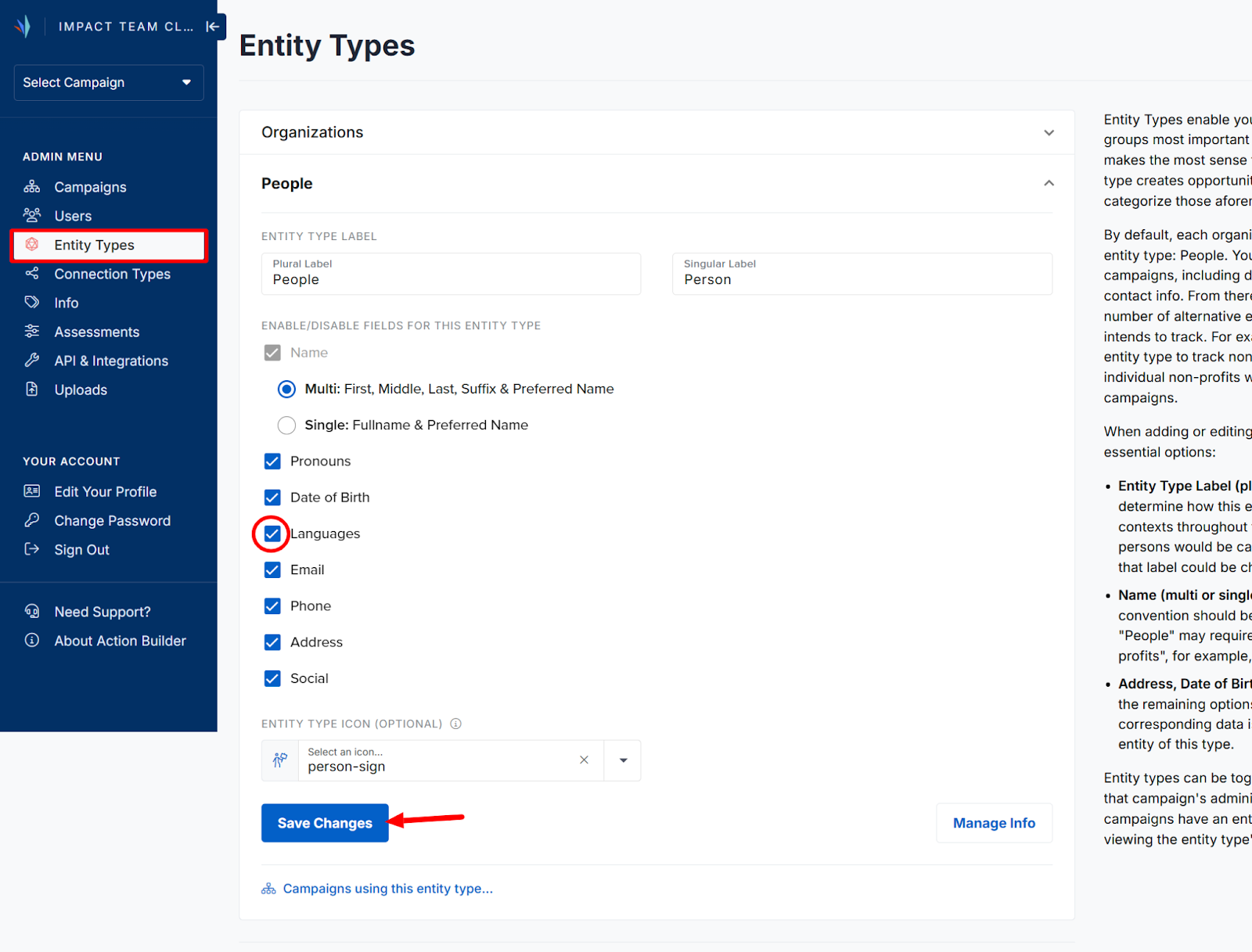The width and height of the screenshot is (1252, 952).
Task: Click the Entity Types icon in sidebar
Action: click(x=32, y=245)
